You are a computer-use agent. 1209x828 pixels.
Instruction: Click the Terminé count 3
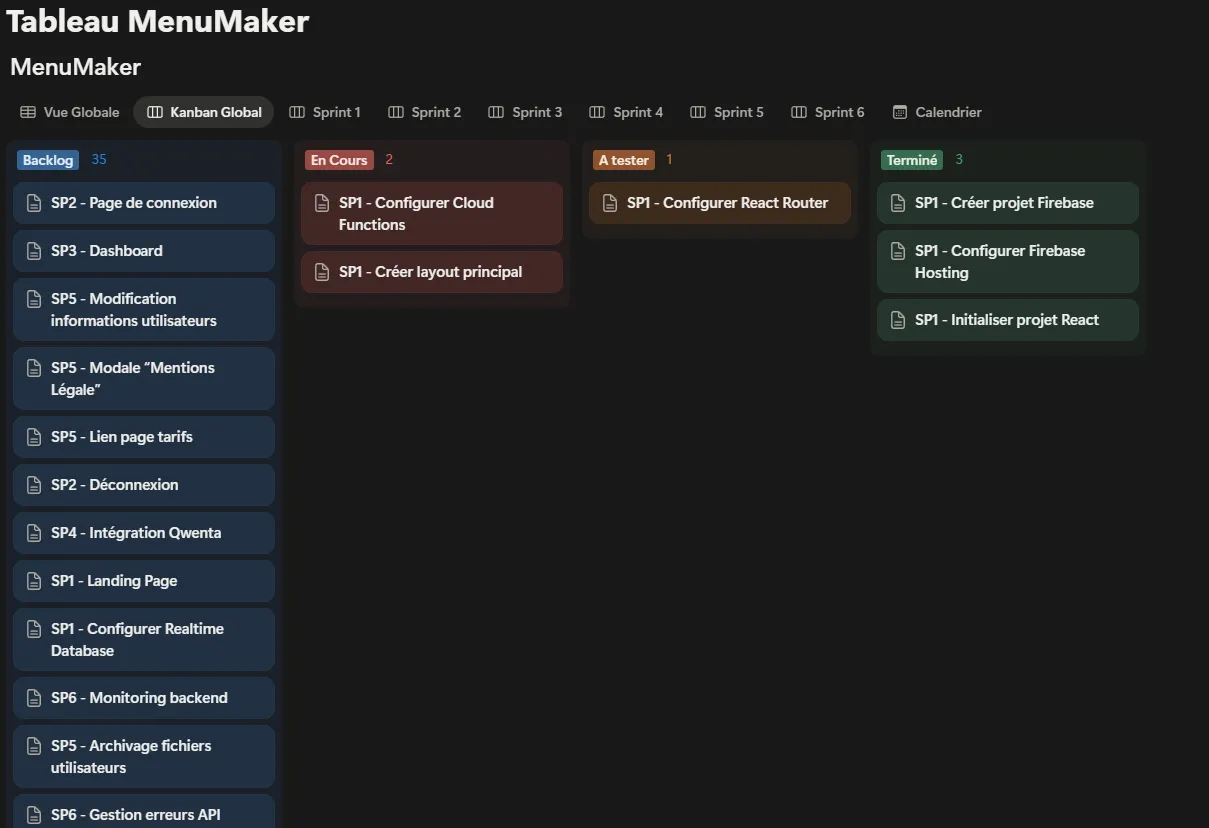(x=959, y=160)
